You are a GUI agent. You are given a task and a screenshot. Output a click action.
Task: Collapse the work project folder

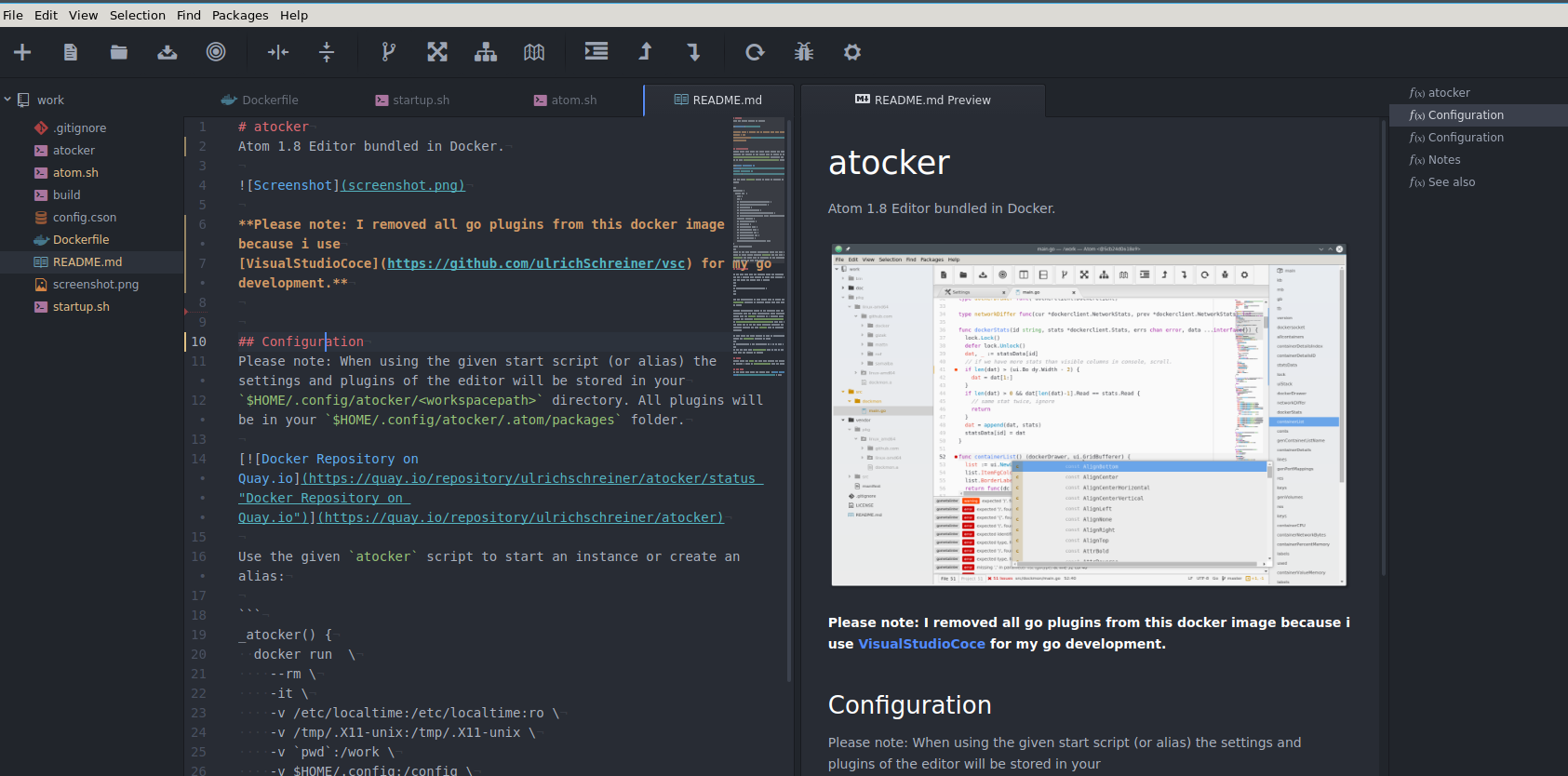coord(7,100)
